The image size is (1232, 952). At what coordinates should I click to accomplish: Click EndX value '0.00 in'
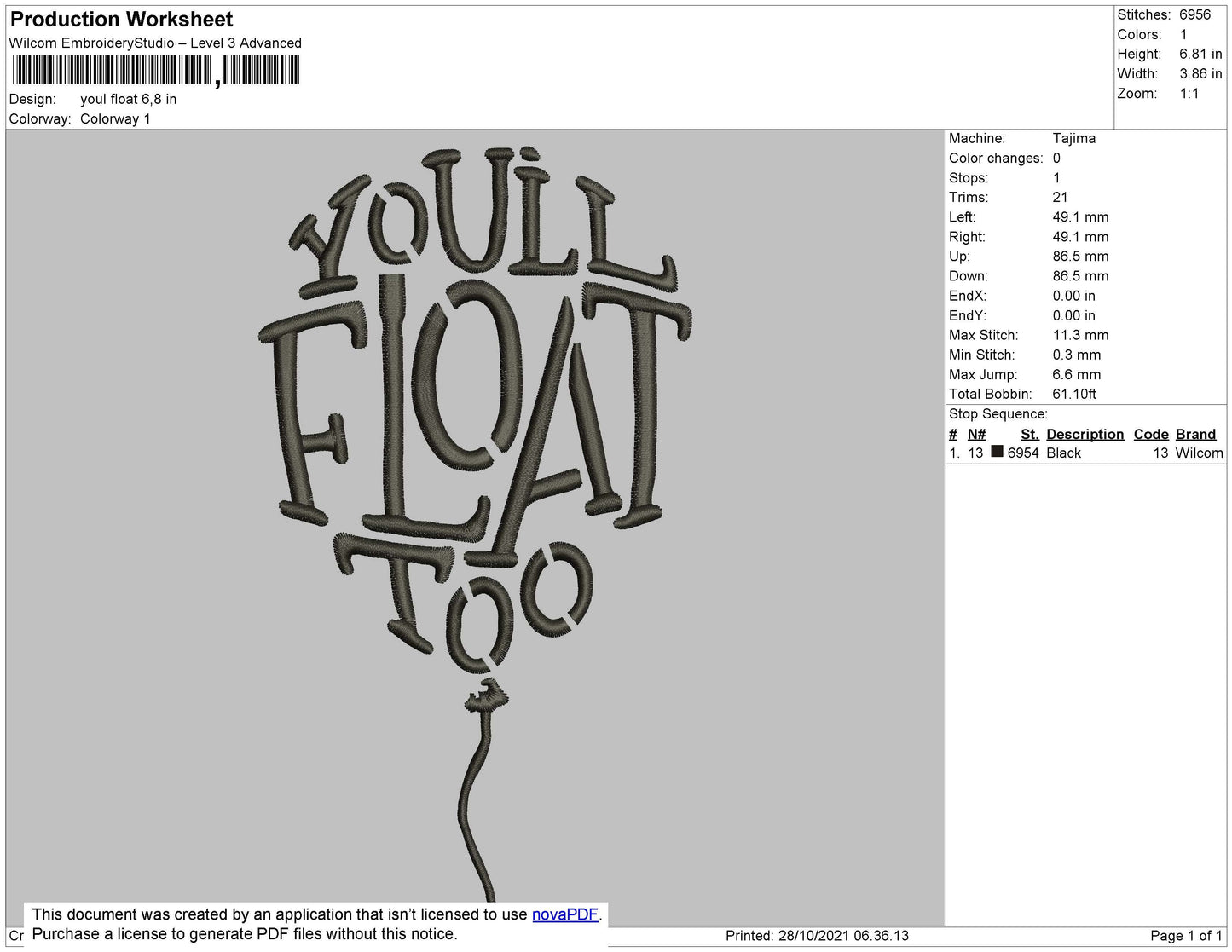click(x=1074, y=296)
